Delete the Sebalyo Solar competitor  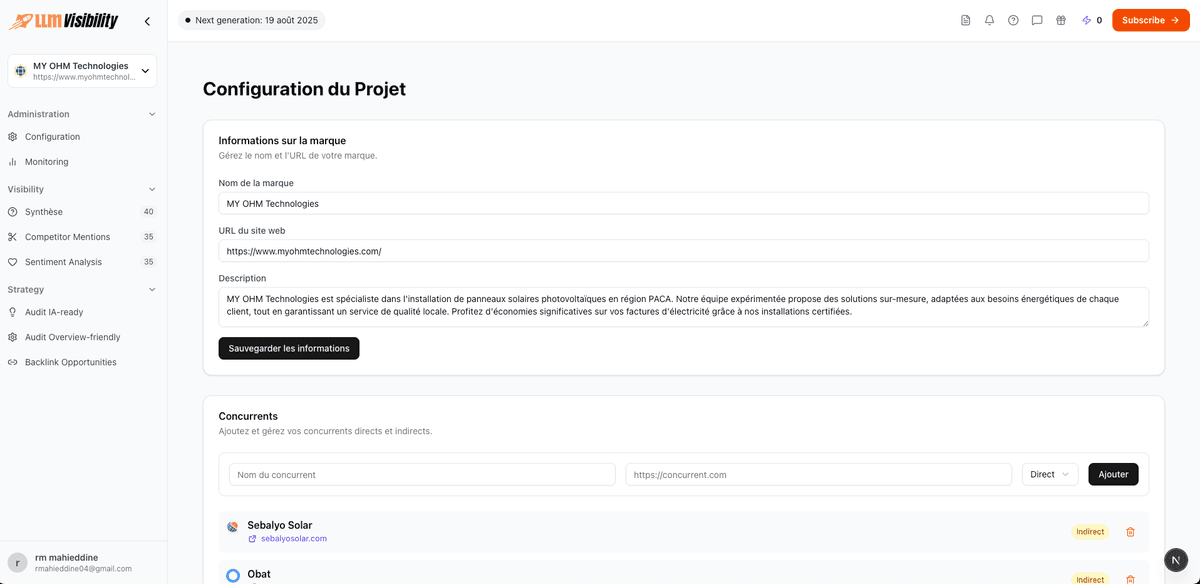tap(1130, 532)
